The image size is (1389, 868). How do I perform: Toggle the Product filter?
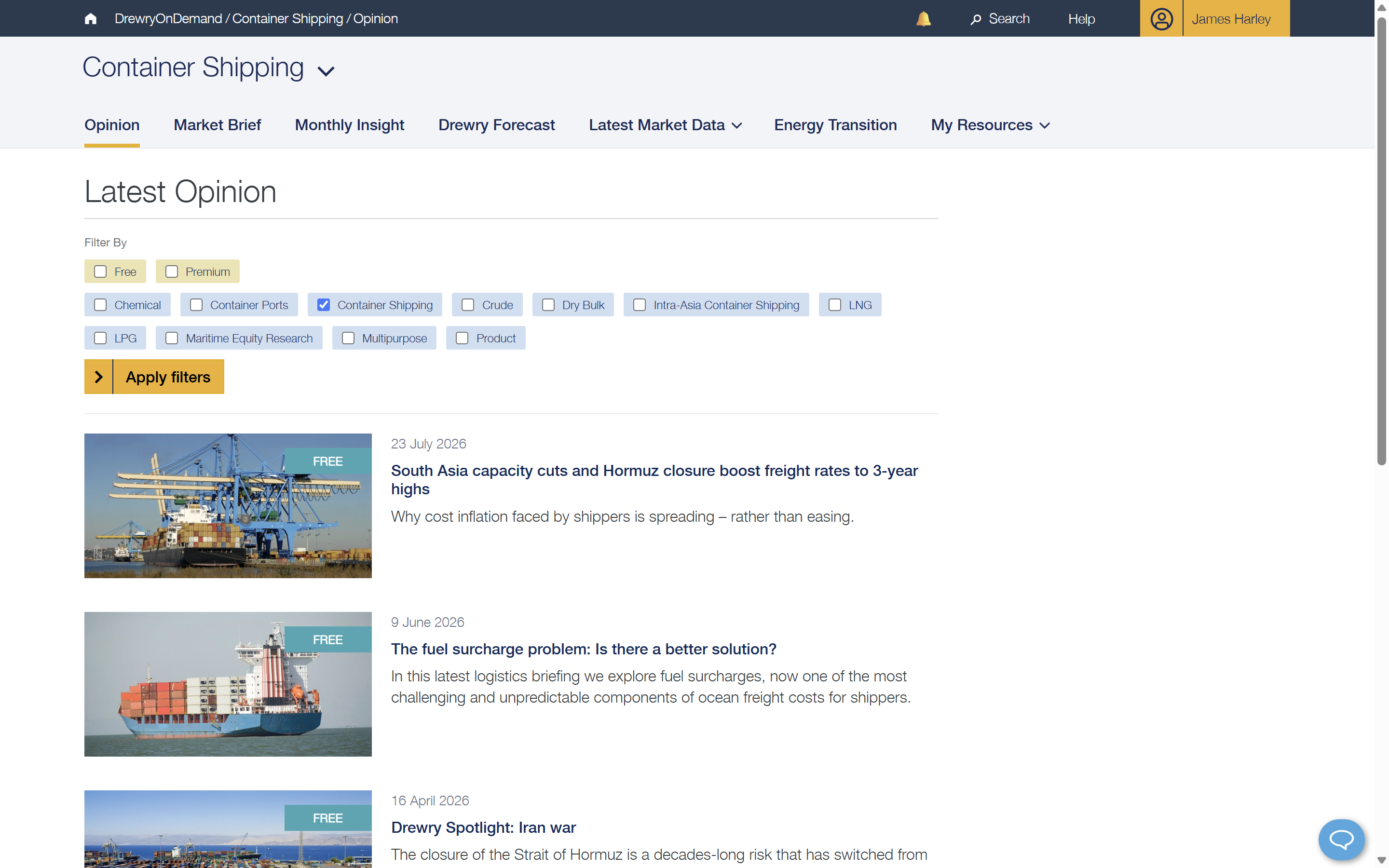point(462,338)
